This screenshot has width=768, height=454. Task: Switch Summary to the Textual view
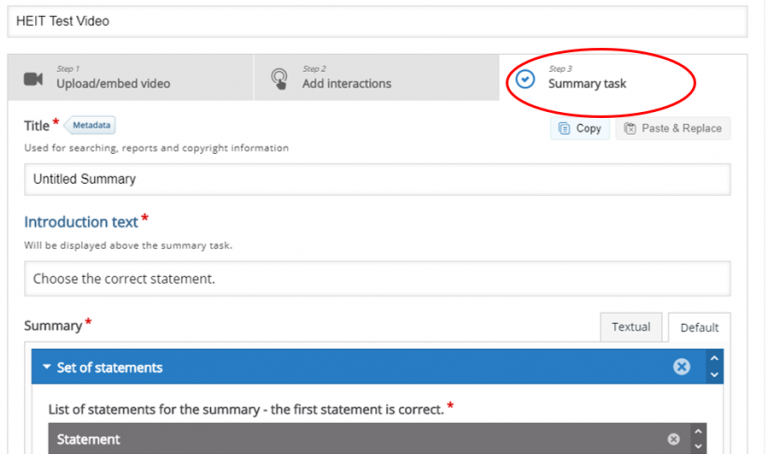(631, 327)
